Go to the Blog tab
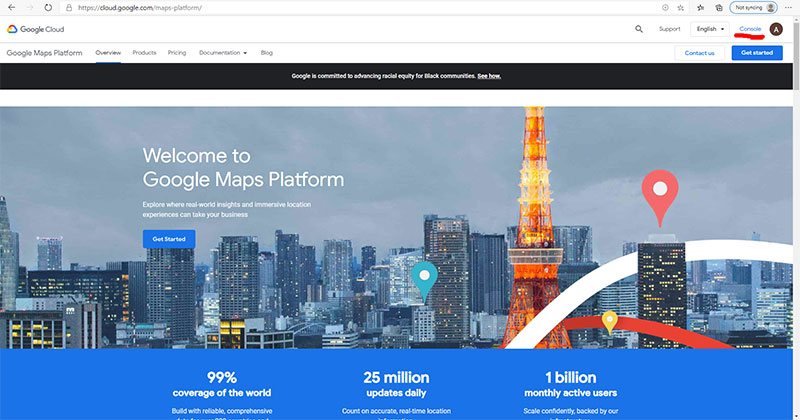 tap(267, 53)
